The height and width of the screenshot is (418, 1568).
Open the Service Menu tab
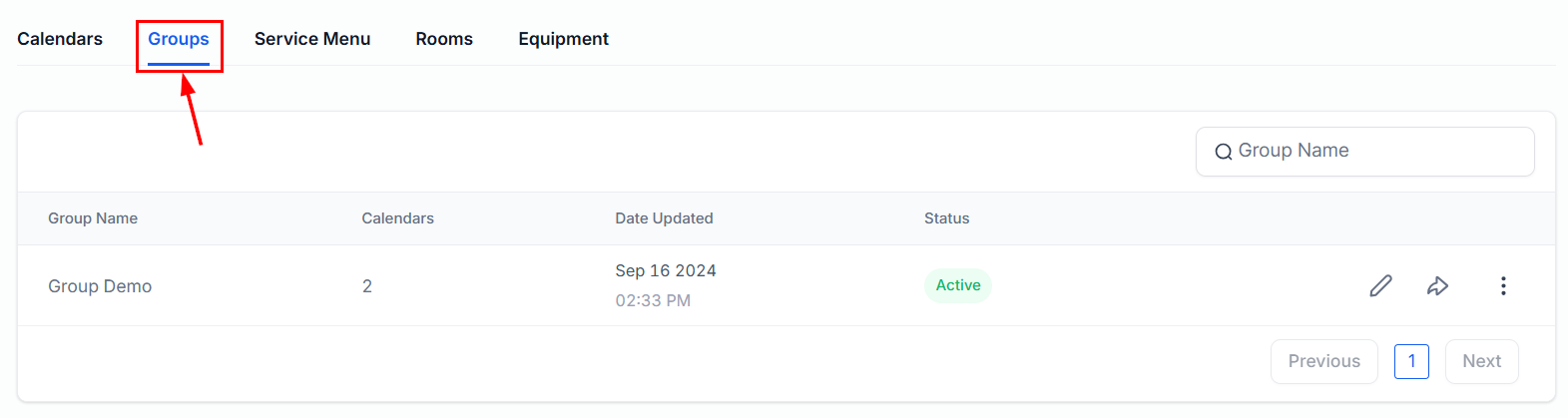pyautogui.click(x=312, y=39)
